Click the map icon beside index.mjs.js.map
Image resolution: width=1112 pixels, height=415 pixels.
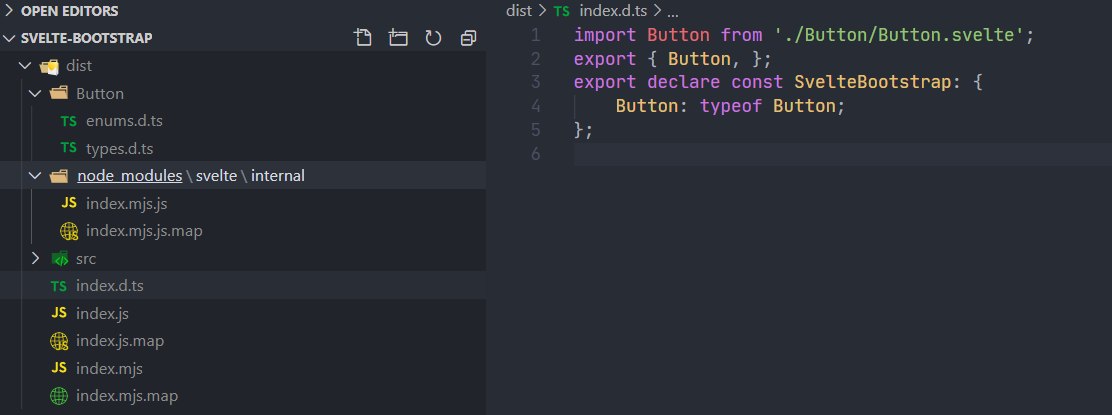coord(69,231)
